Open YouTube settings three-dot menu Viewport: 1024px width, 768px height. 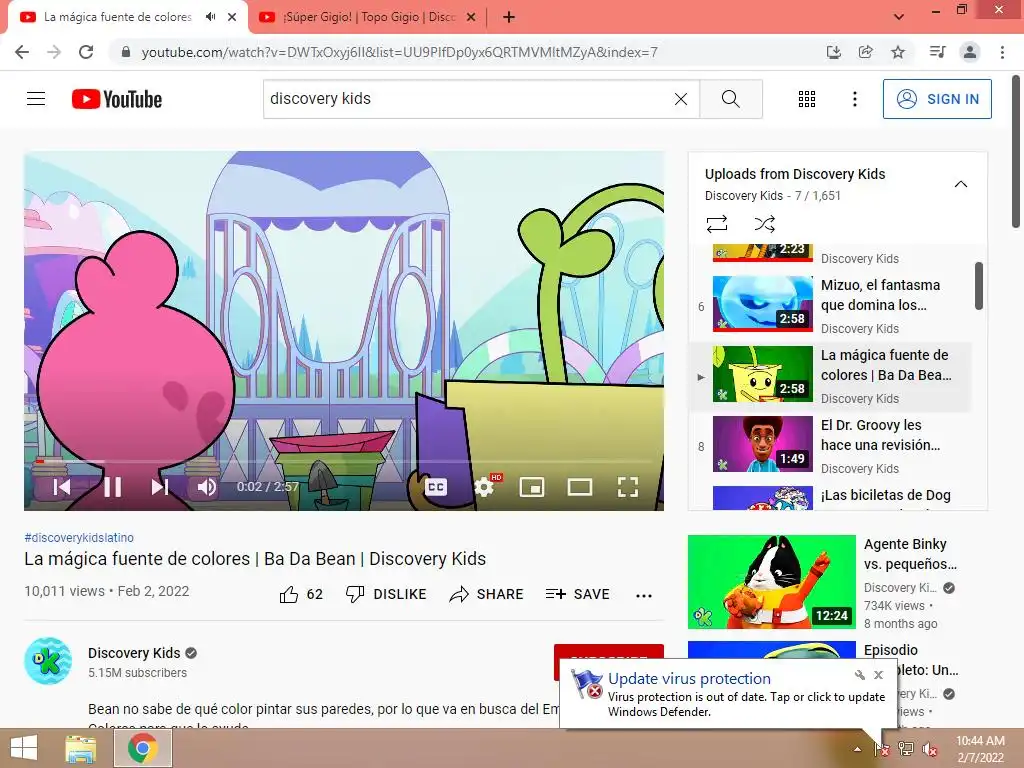point(854,99)
